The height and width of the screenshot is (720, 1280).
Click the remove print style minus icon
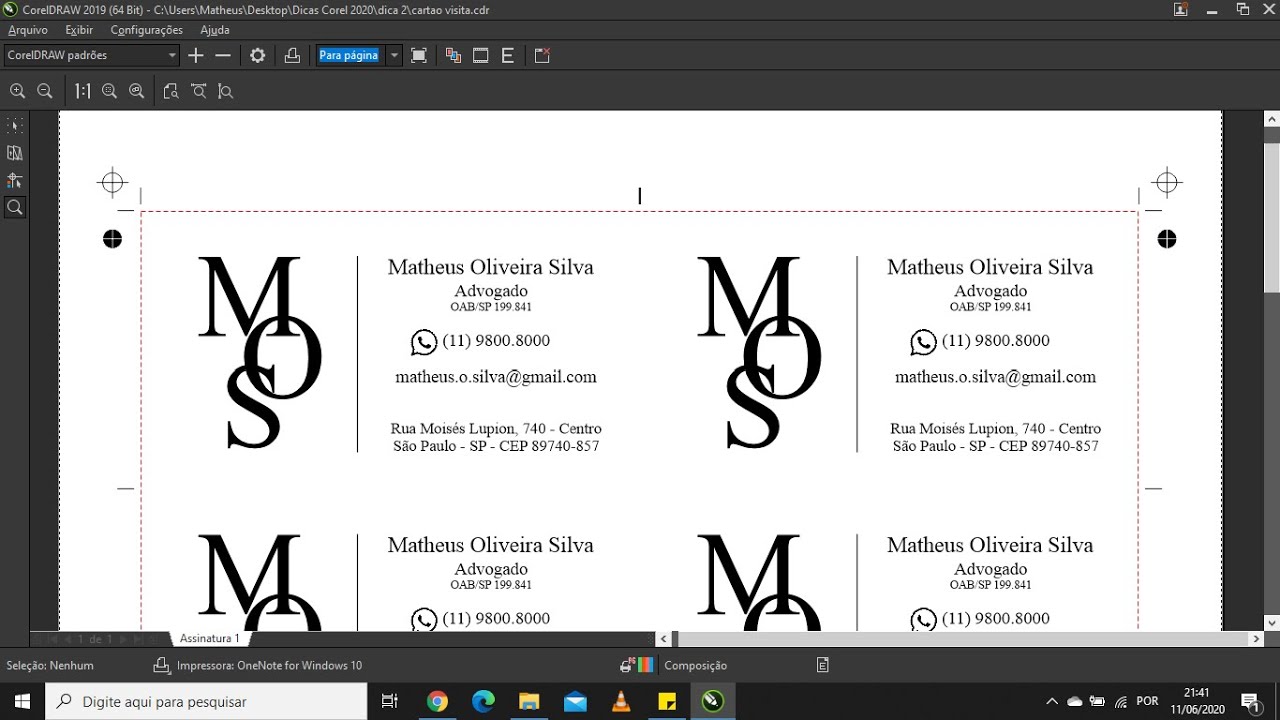coord(223,56)
